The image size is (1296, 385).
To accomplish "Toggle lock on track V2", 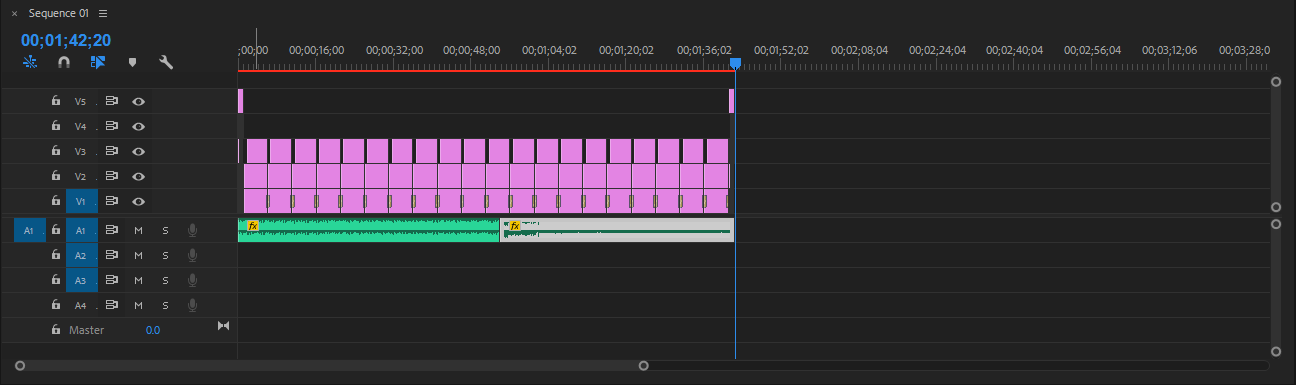I will pos(56,176).
